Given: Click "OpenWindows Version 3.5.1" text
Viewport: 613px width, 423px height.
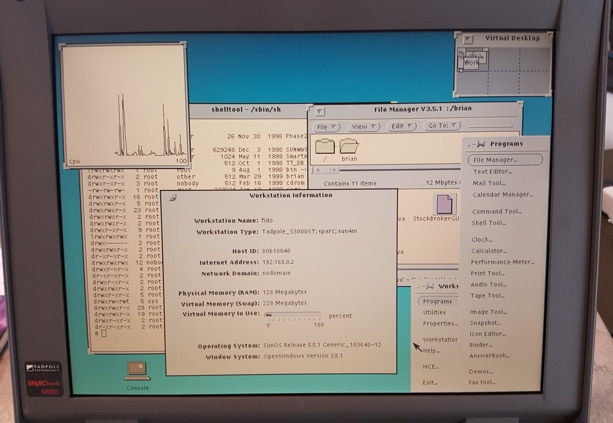Looking at the screenshot, I should coord(303,356).
